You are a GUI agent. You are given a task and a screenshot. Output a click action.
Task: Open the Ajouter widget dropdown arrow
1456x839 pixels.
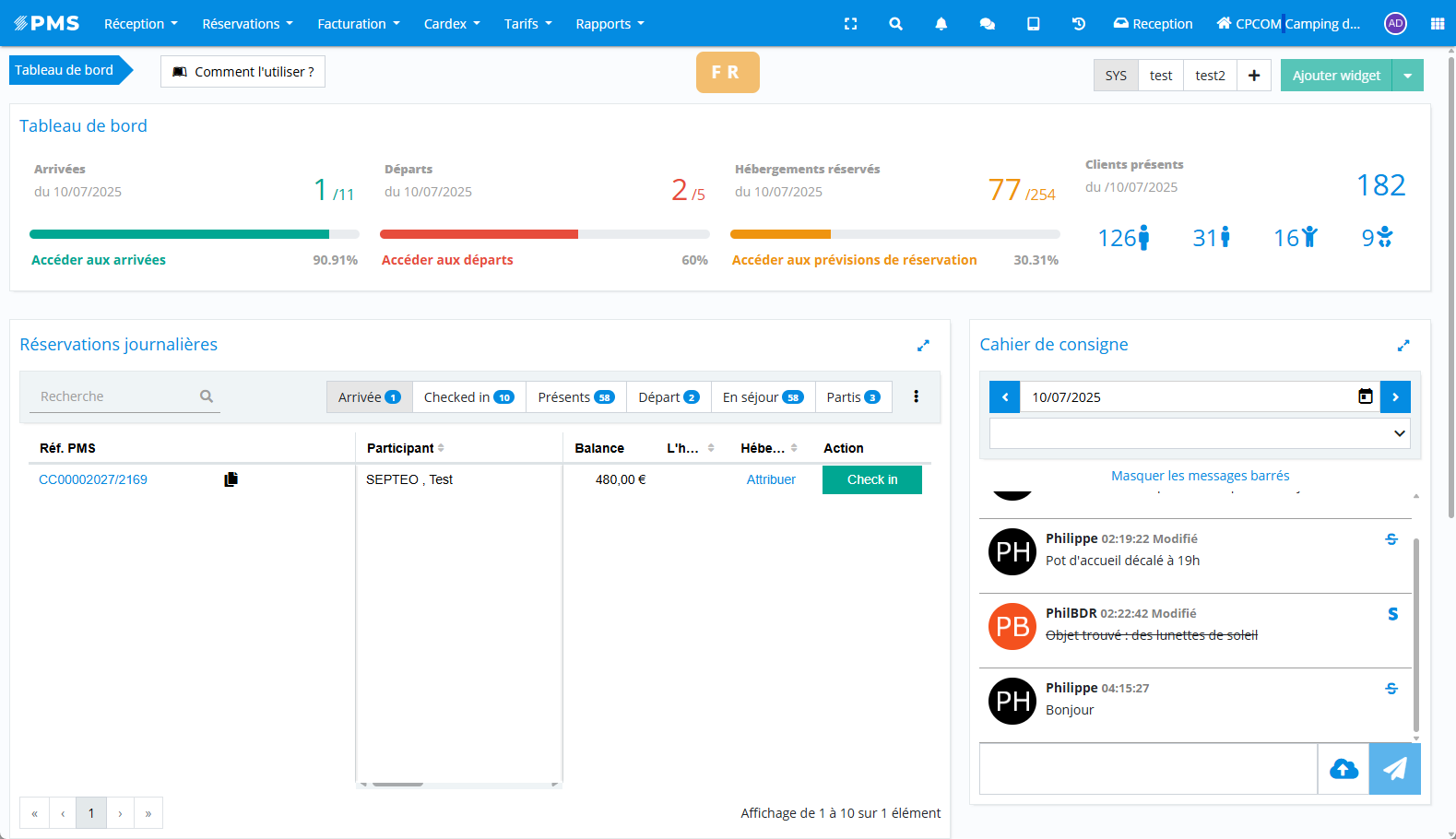tap(1407, 76)
